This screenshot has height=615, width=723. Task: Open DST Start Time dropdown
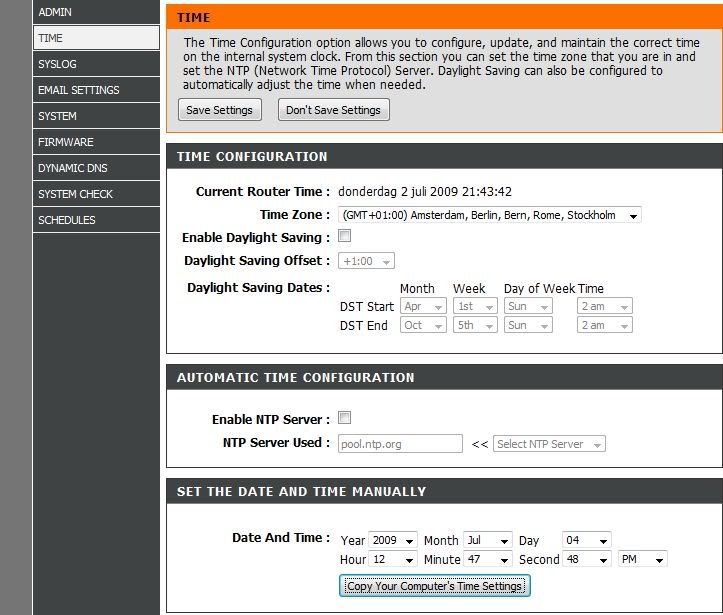(604, 306)
